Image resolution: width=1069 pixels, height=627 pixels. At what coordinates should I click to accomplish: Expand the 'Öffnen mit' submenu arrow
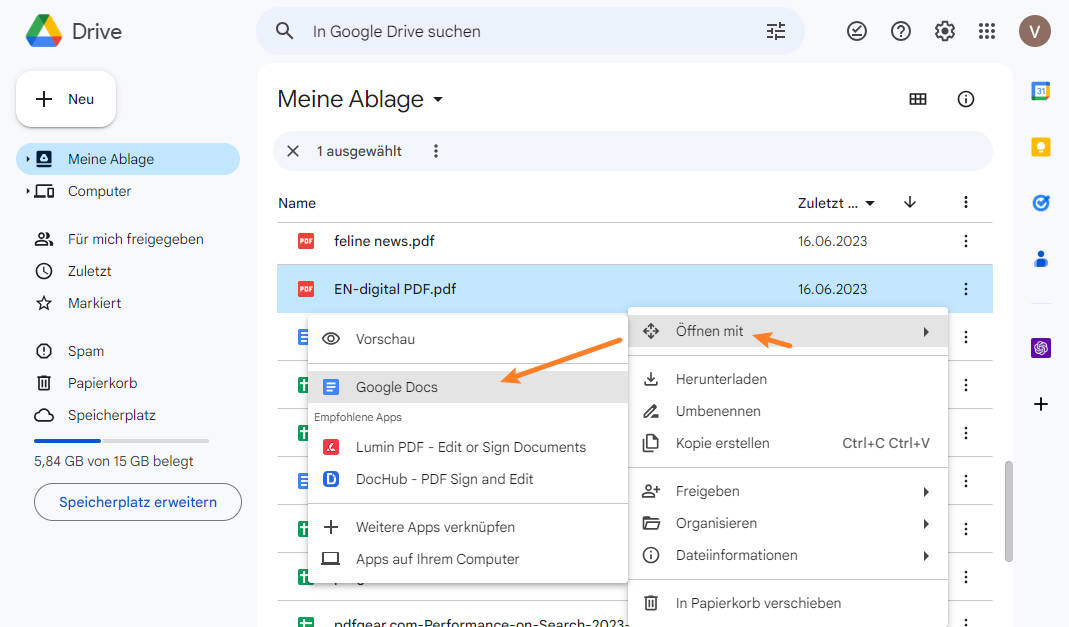click(x=926, y=332)
